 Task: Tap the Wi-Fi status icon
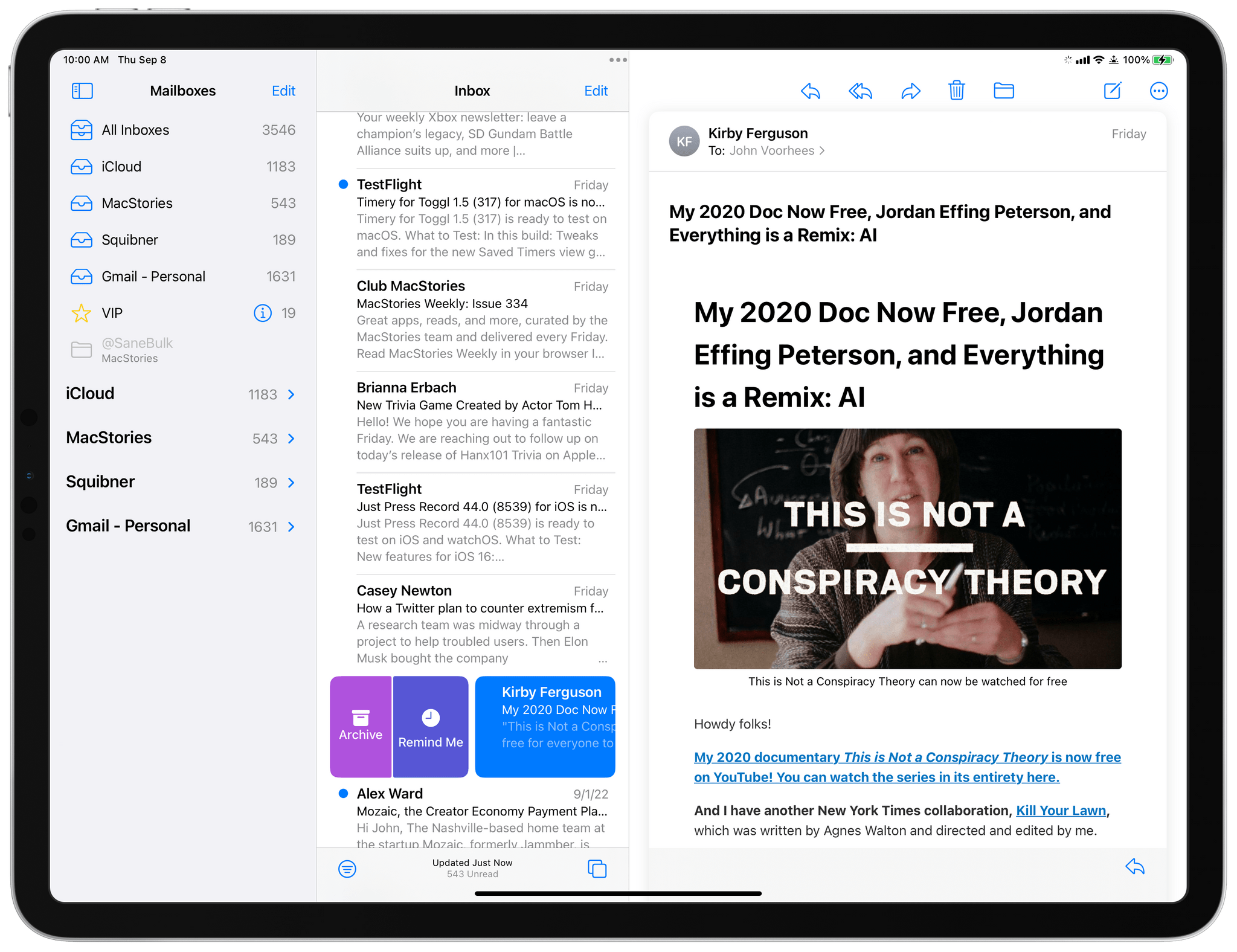[x=1099, y=60]
